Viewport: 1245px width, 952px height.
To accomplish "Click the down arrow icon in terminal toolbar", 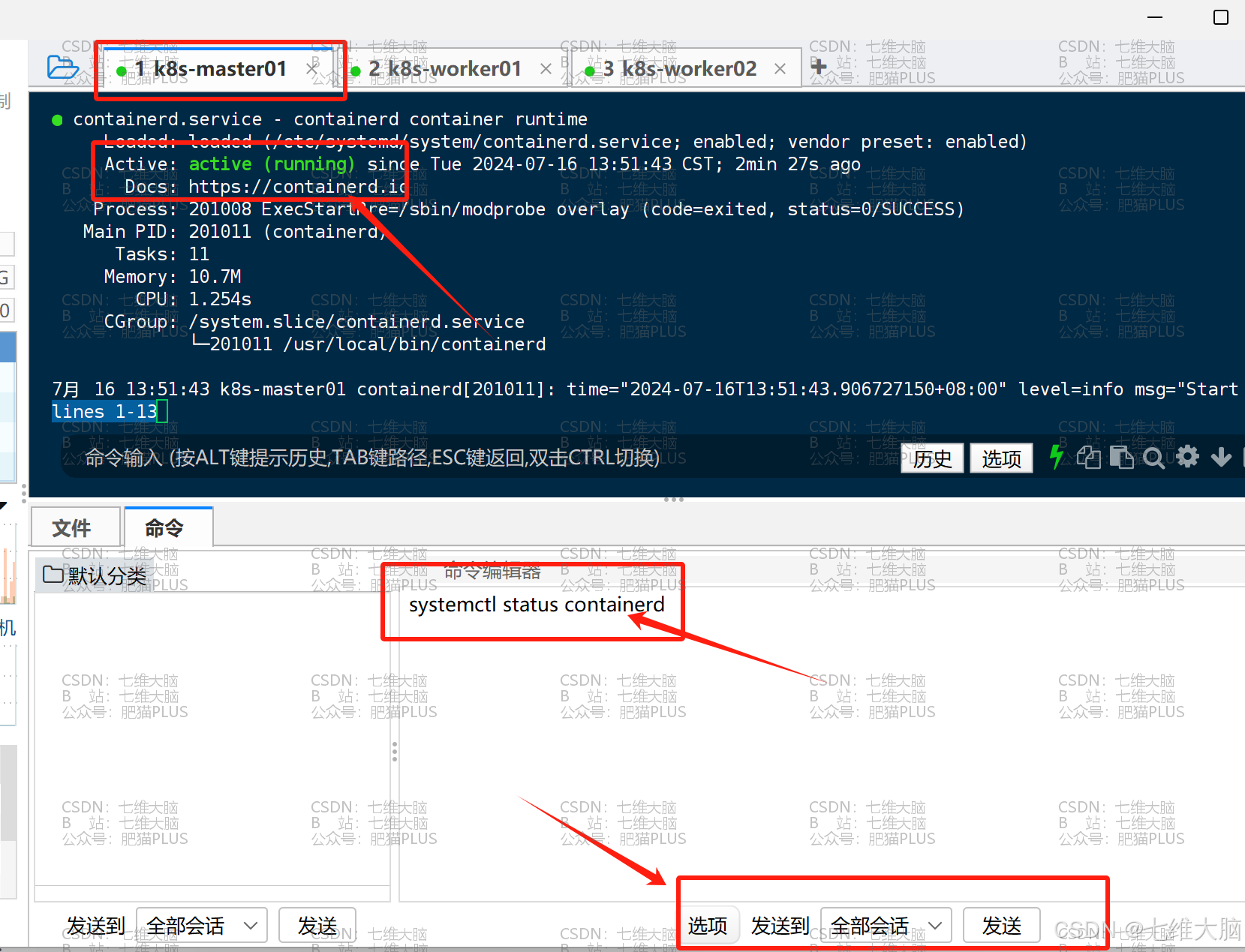I will pyautogui.click(x=1221, y=457).
